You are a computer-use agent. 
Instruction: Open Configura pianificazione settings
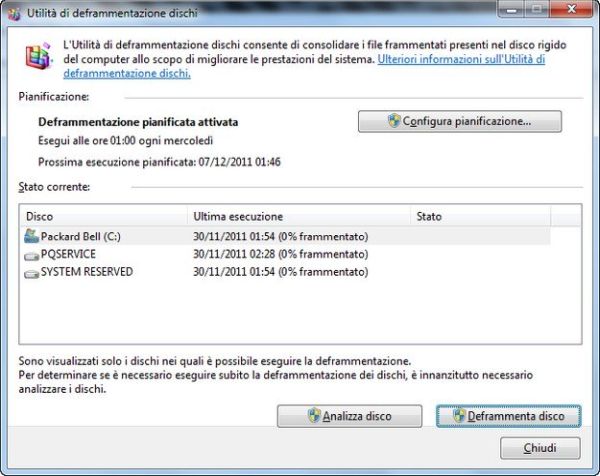pos(459,121)
